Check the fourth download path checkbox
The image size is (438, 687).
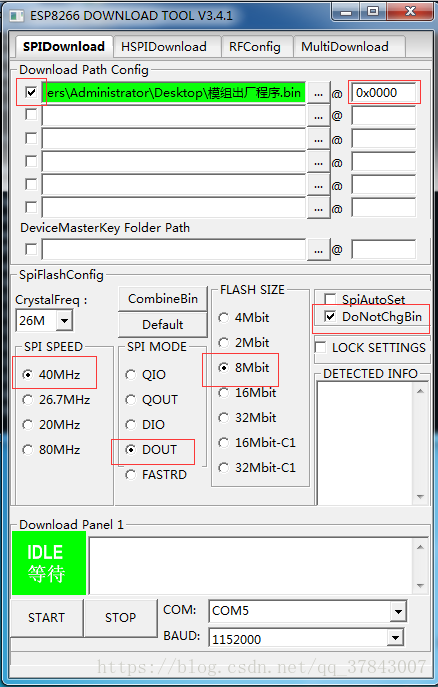tap(31, 161)
